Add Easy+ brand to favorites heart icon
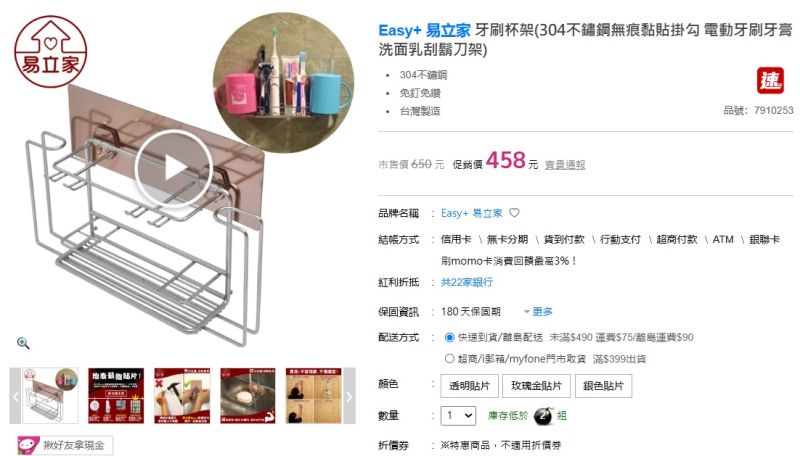This screenshot has height=456, width=800. pos(514,213)
